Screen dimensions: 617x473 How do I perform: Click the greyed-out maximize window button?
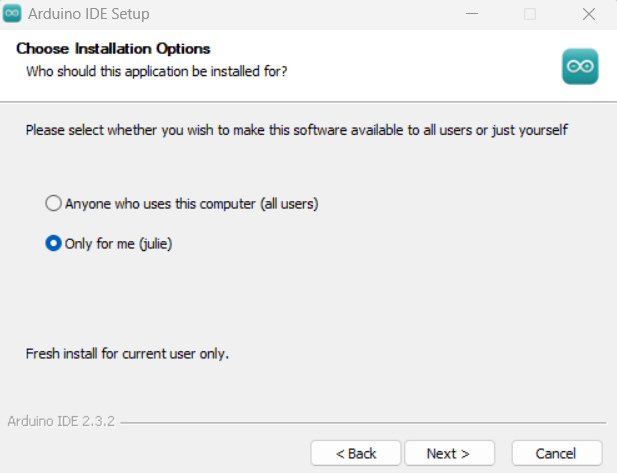530,14
